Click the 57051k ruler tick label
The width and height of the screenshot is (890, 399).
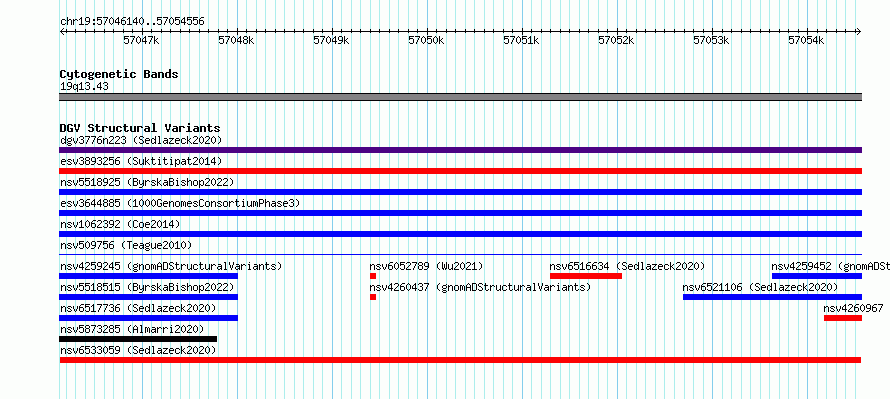tap(522, 40)
